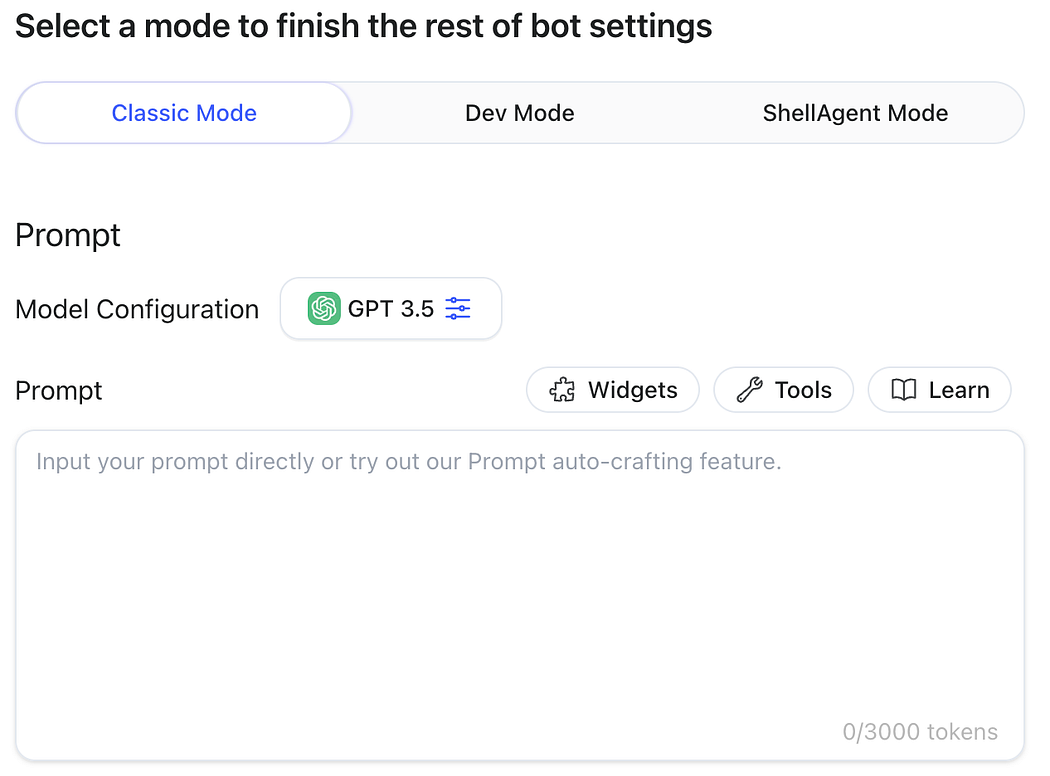
Task: Open model settings via the sliders icon
Action: click(x=458, y=309)
